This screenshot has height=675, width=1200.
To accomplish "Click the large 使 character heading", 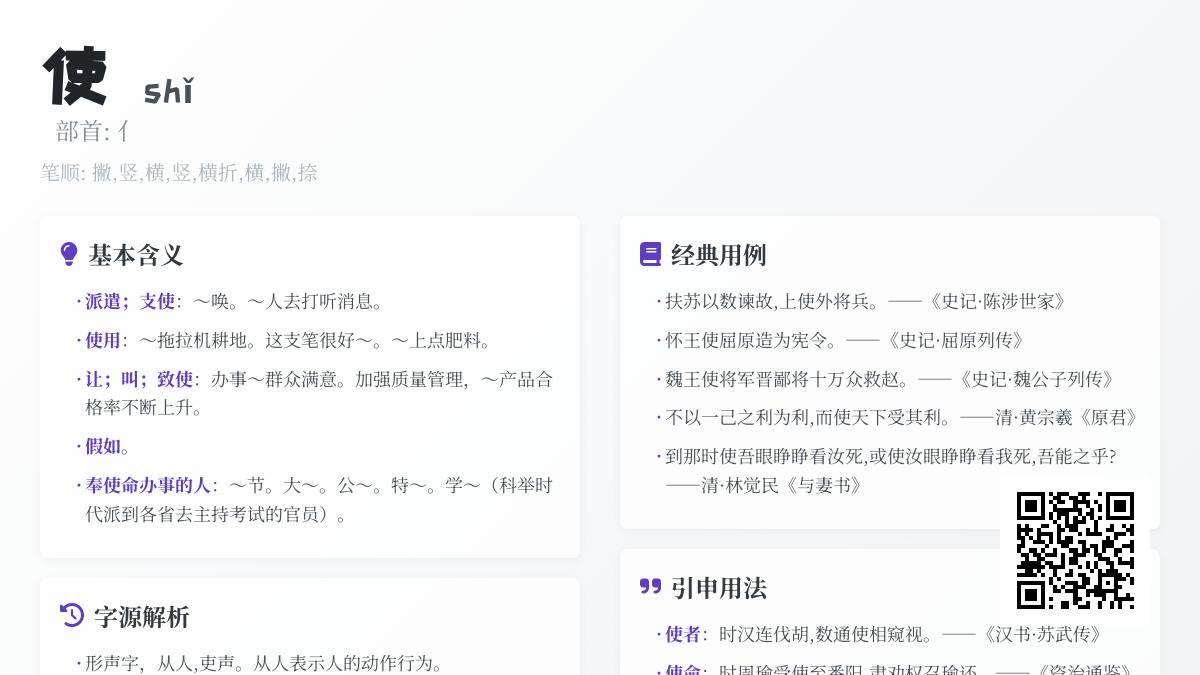I will click(x=75, y=77).
